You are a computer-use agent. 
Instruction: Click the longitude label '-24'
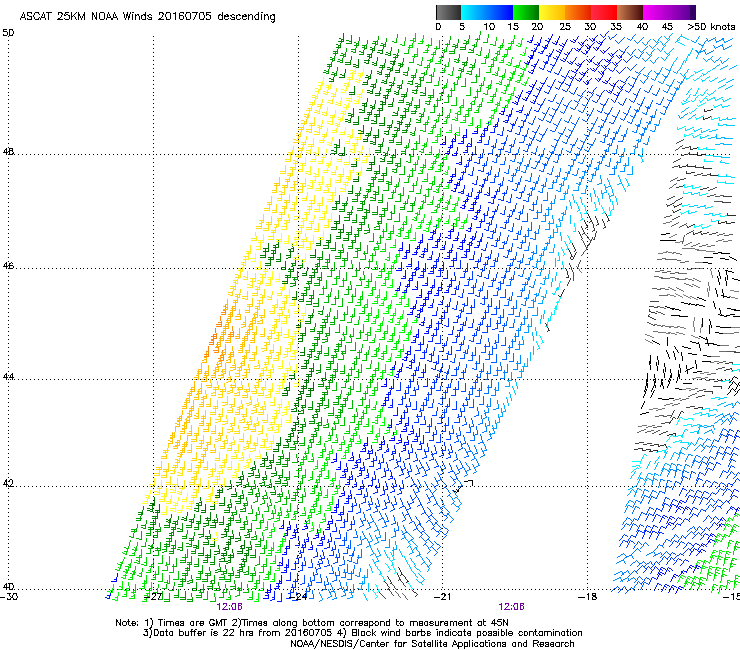pyautogui.click(x=298, y=597)
